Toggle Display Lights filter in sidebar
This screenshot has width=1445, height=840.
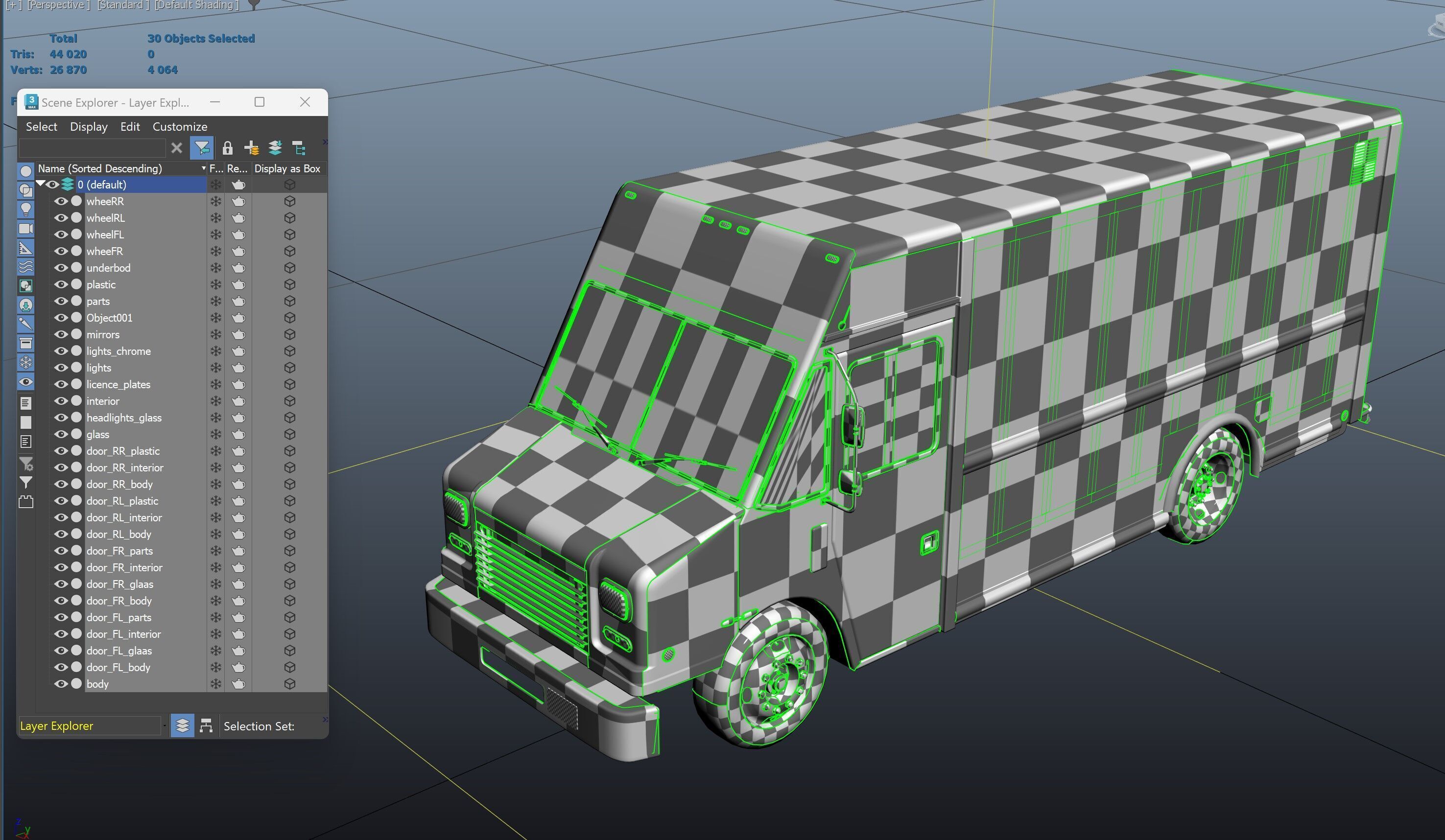click(26, 210)
